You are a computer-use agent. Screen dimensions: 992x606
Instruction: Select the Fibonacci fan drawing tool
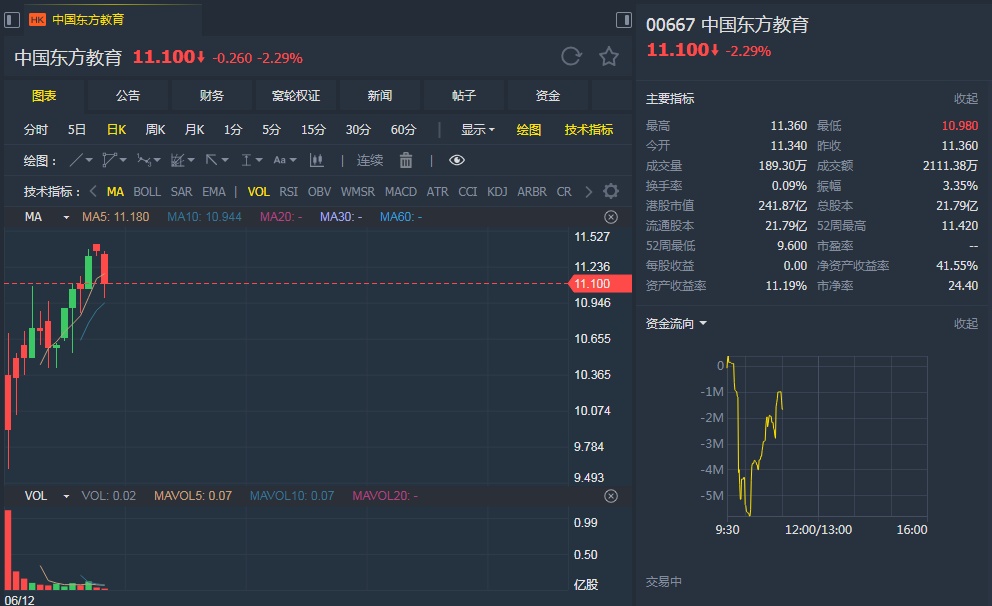coord(144,161)
